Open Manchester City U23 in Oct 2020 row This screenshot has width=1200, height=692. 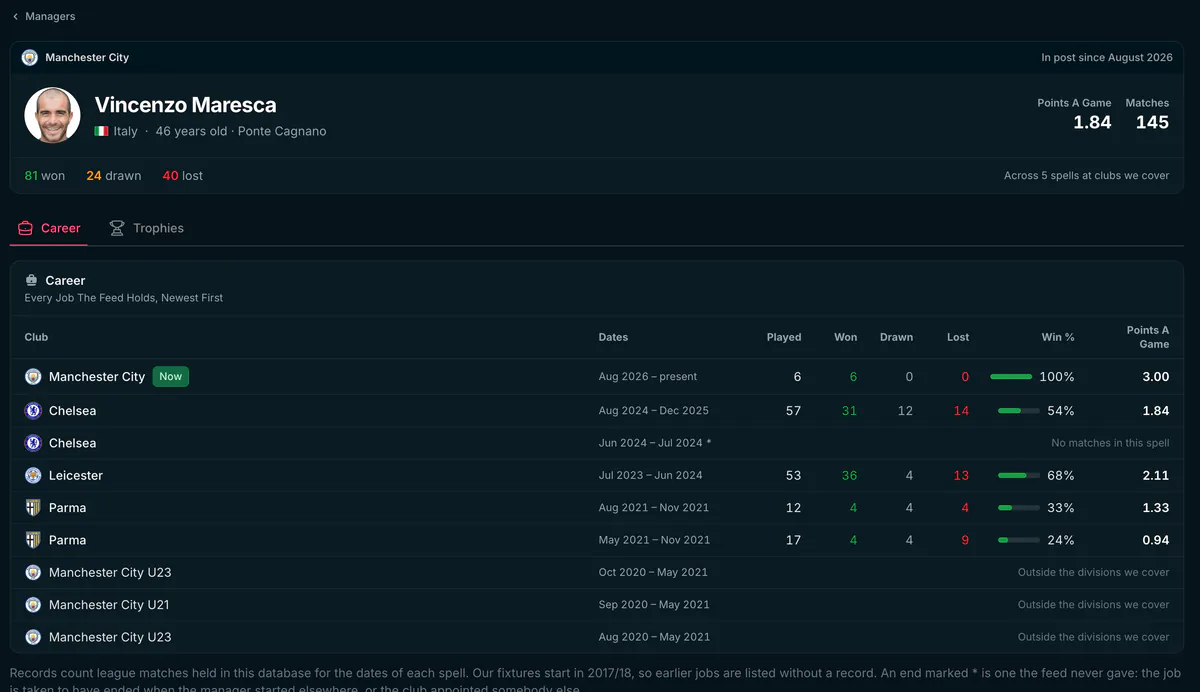coord(110,572)
